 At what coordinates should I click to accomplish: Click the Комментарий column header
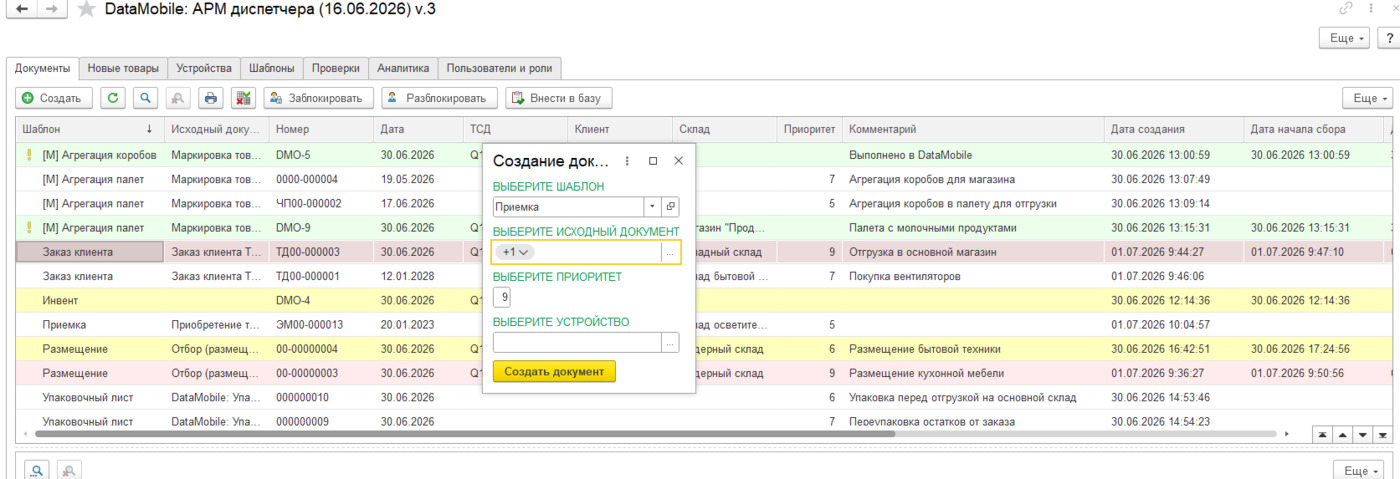pos(973,129)
